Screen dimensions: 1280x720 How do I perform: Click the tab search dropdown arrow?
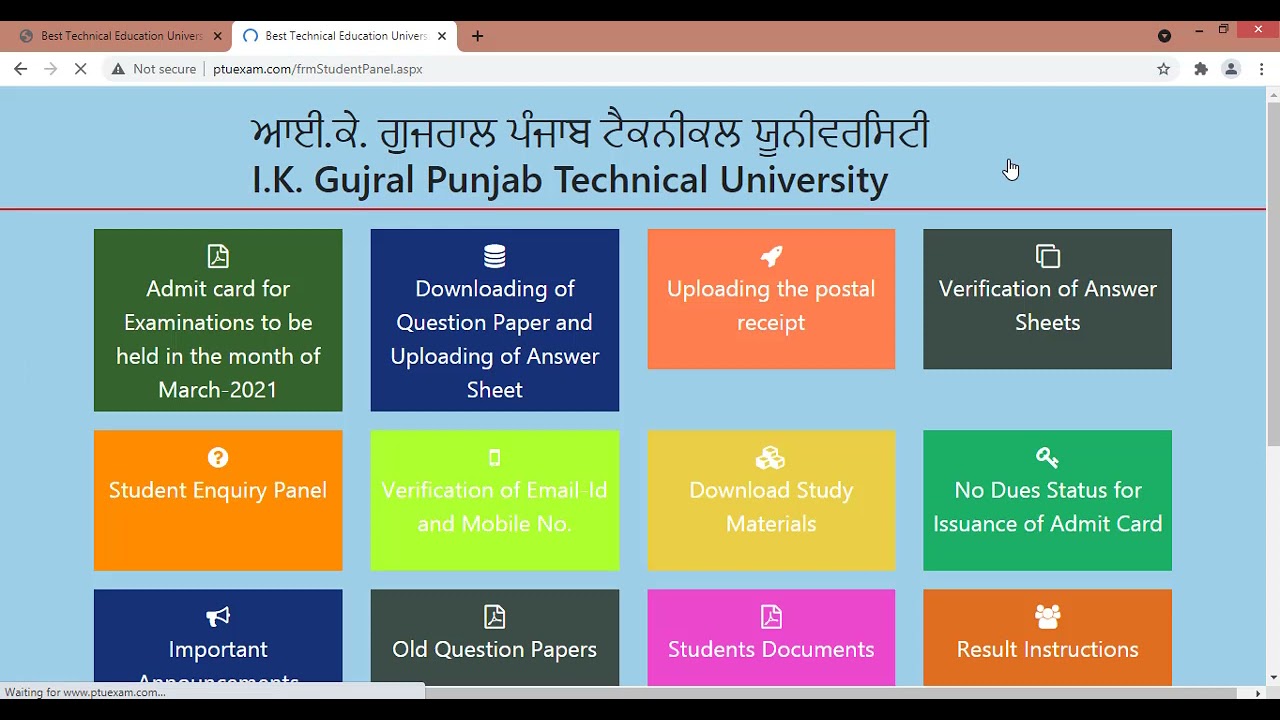coord(1164,36)
